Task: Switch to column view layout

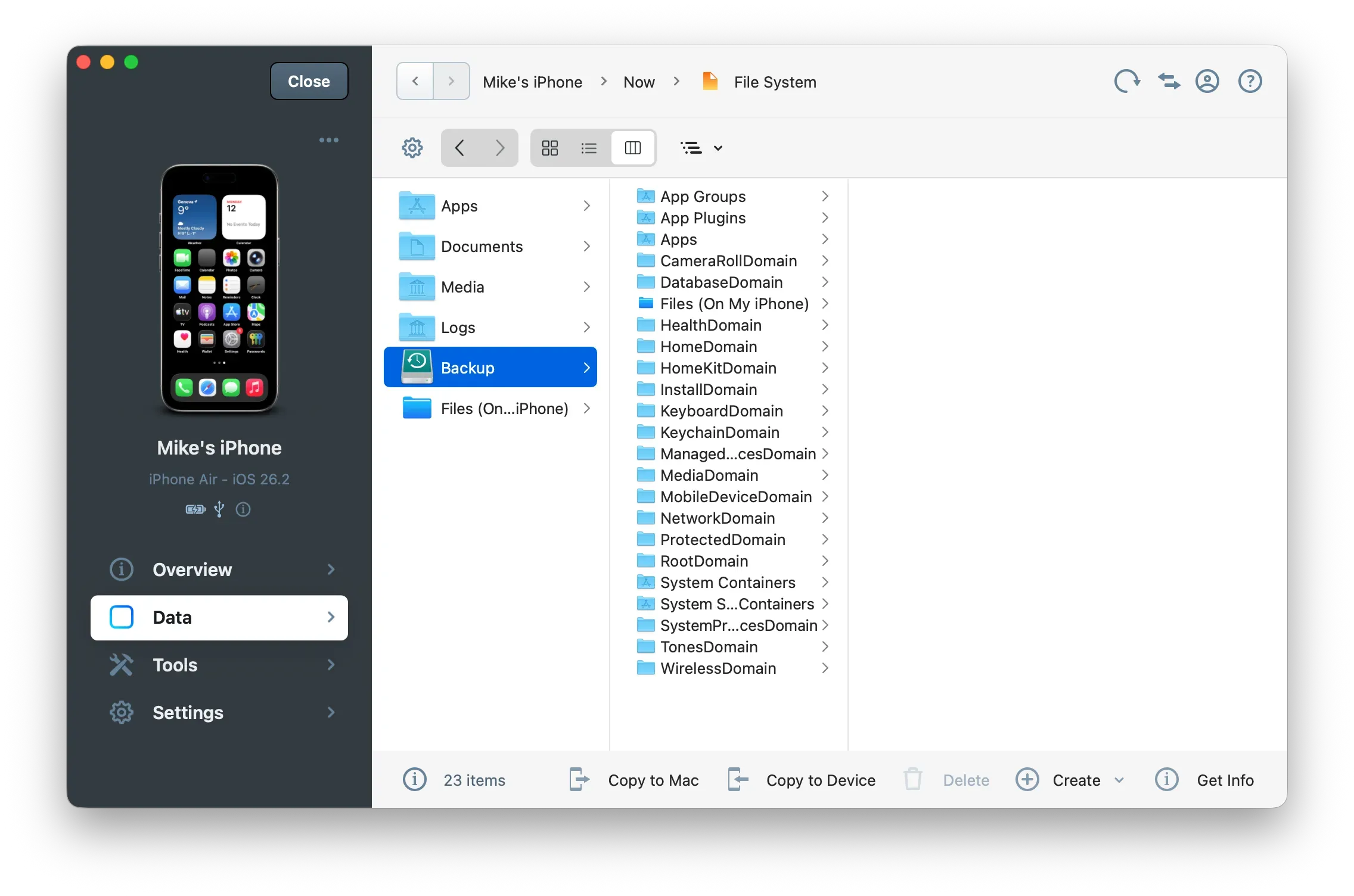Action: click(633, 147)
